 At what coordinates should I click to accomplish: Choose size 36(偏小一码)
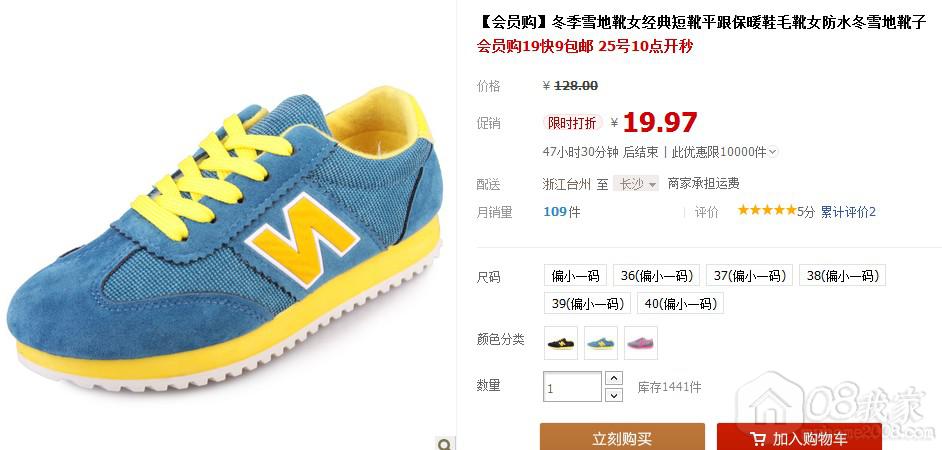point(657,275)
